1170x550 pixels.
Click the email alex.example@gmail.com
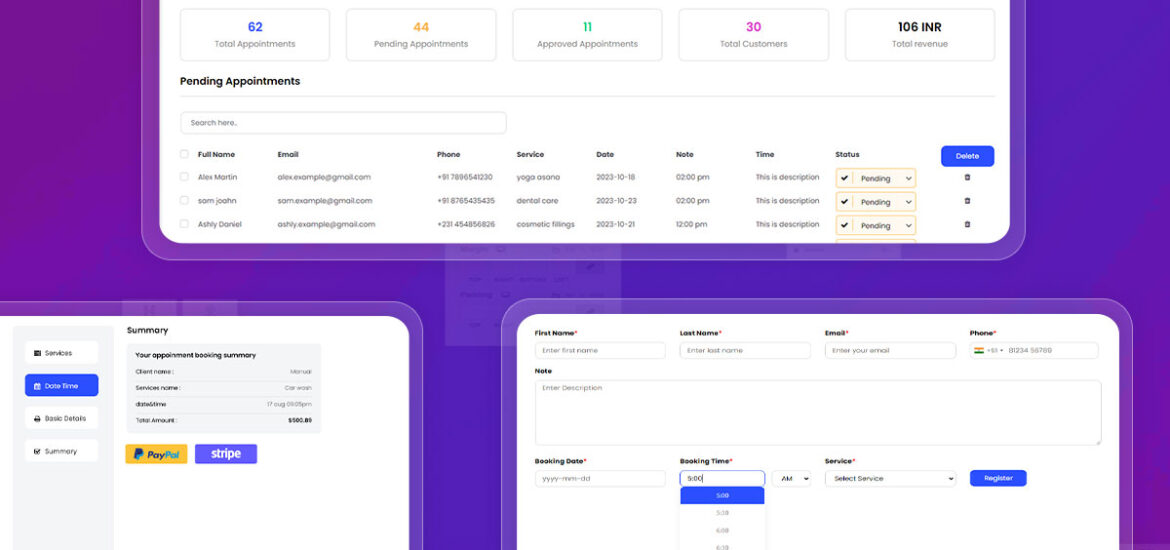(324, 178)
